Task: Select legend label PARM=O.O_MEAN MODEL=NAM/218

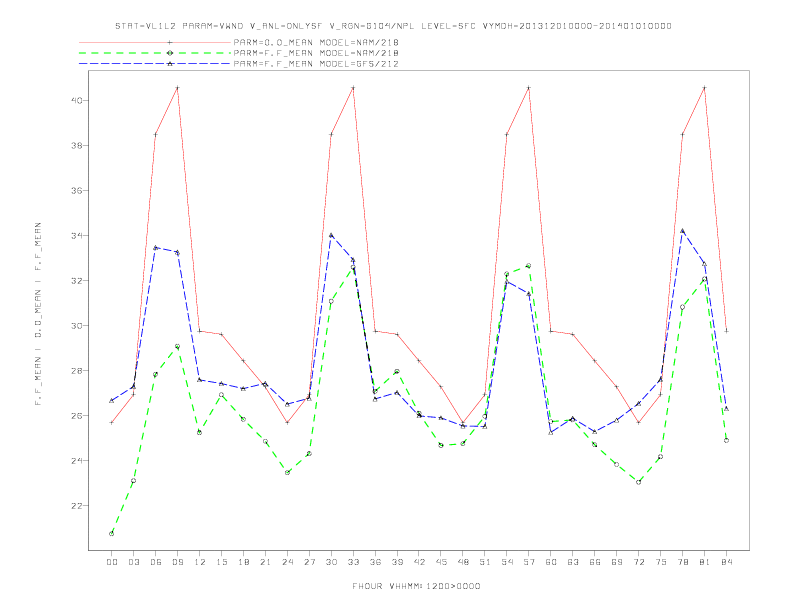Action: [316, 42]
